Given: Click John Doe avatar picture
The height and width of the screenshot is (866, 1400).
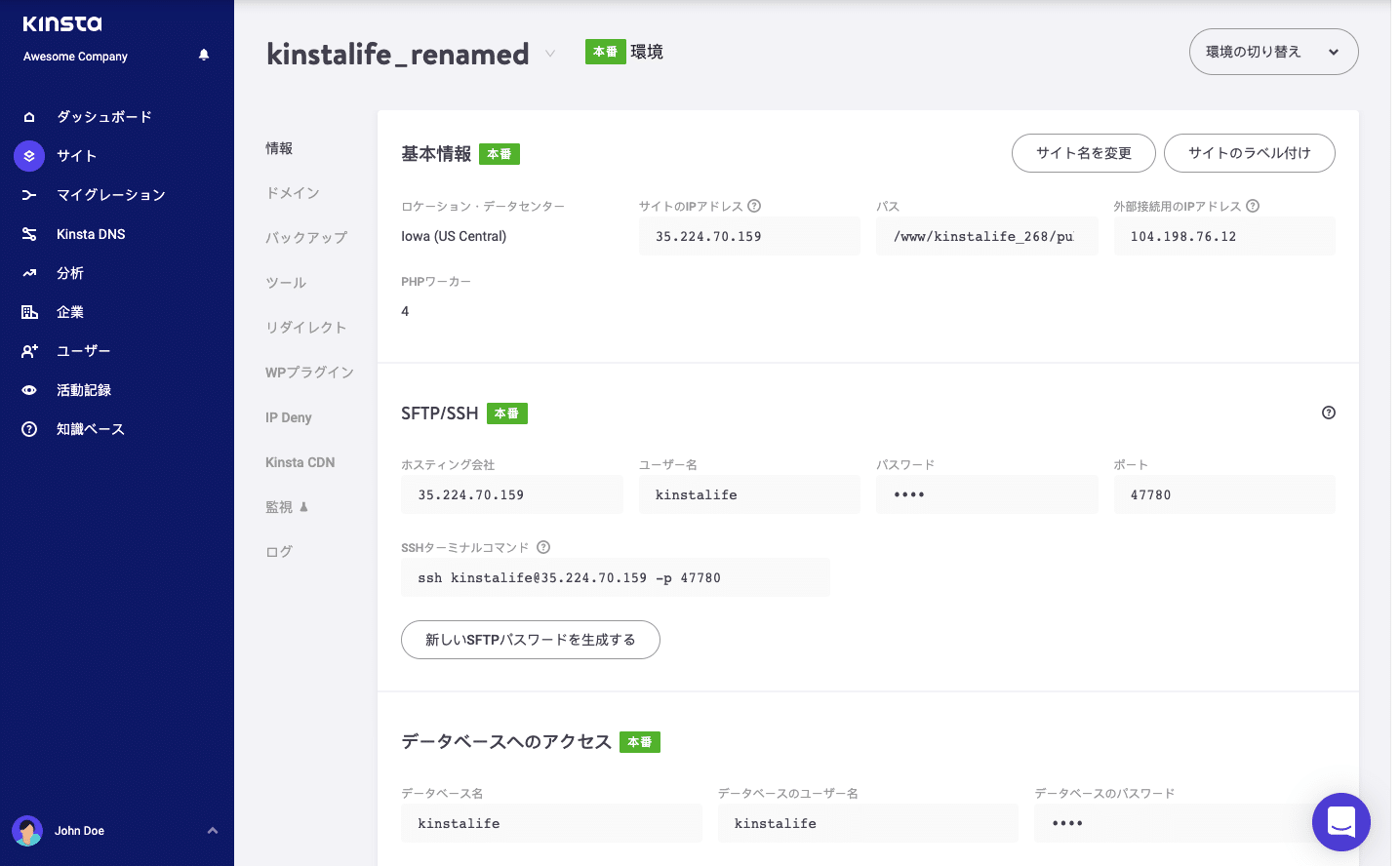Looking at the screenshot, I should [27, 831].
